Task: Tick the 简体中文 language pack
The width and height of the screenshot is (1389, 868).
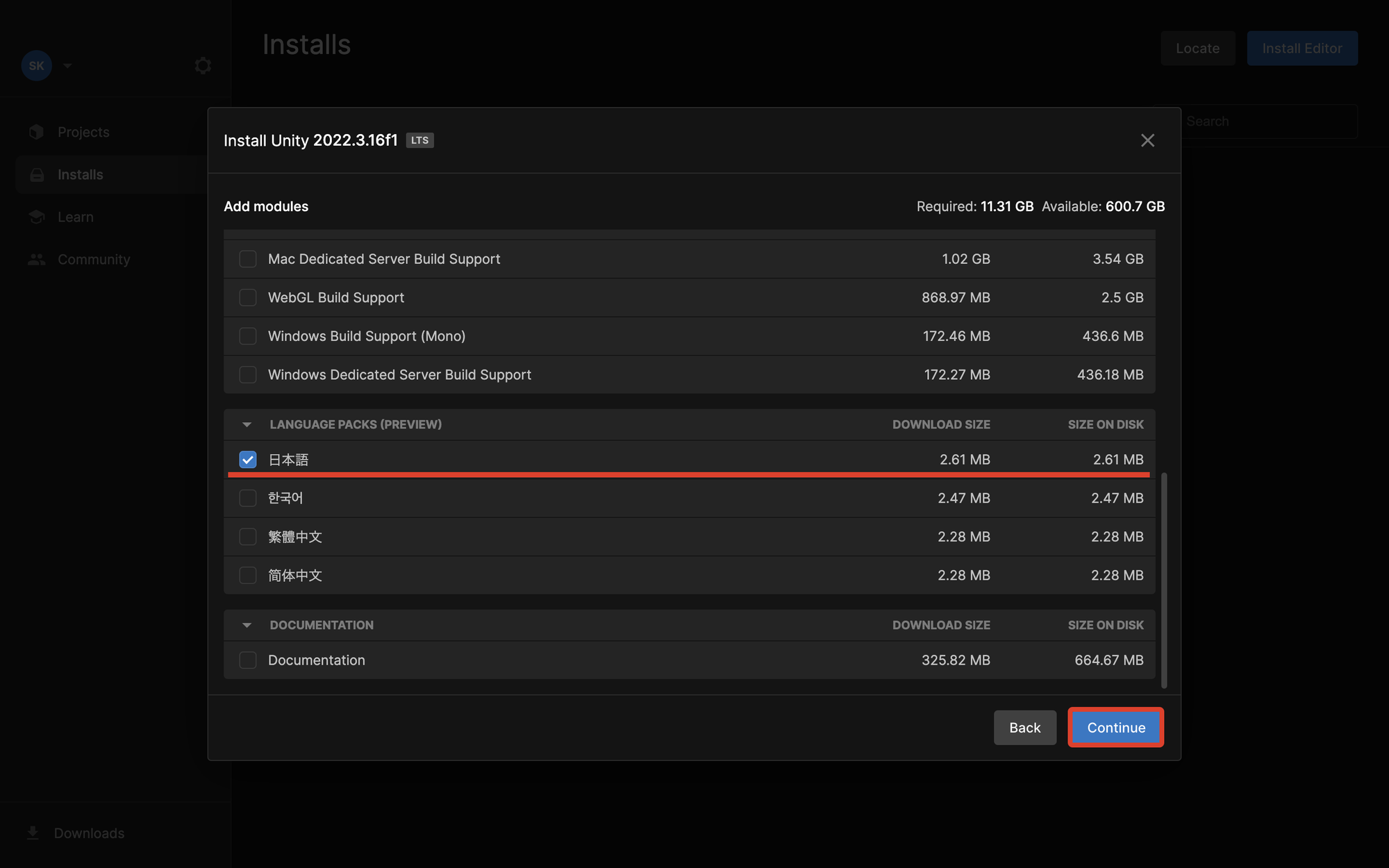Action: tap(248, 575)
